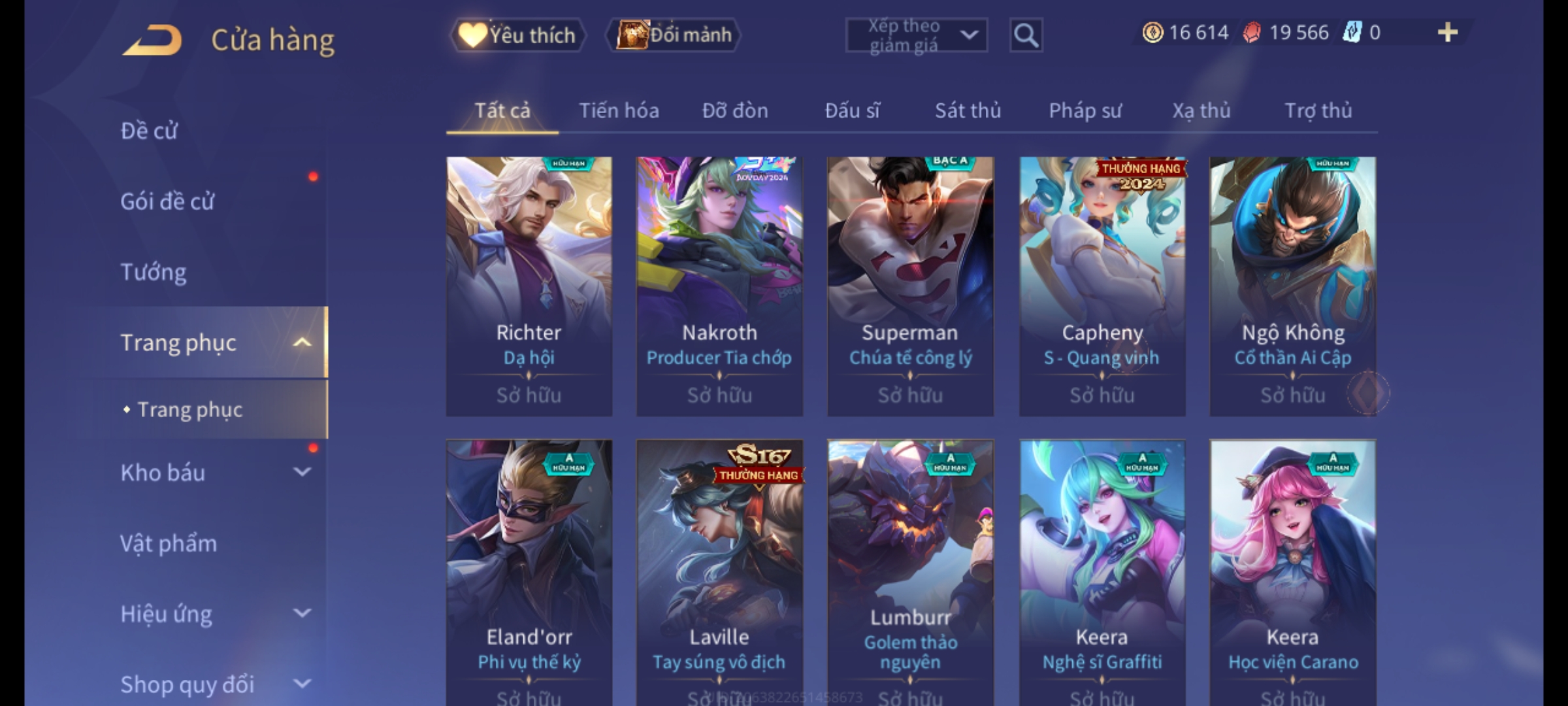The width and height of the screenshot is (1568, 706).
Task: Switch to the Tiến hóa tab
Action: point(619,110)
